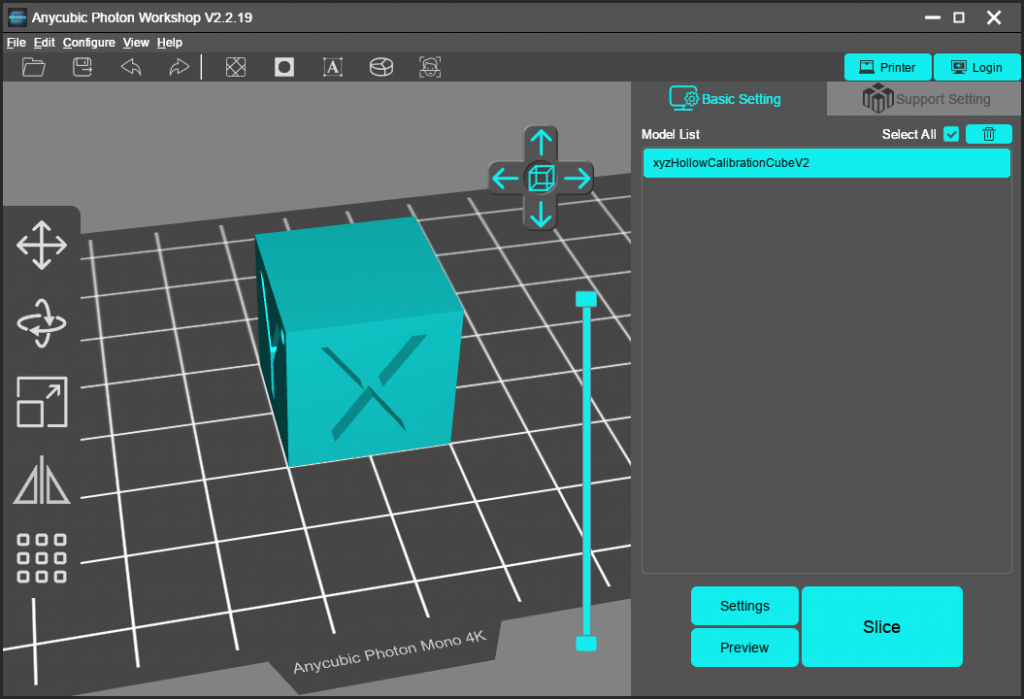Rotate view down with the down arrow
1024x699 pixels.
[541, 214]
